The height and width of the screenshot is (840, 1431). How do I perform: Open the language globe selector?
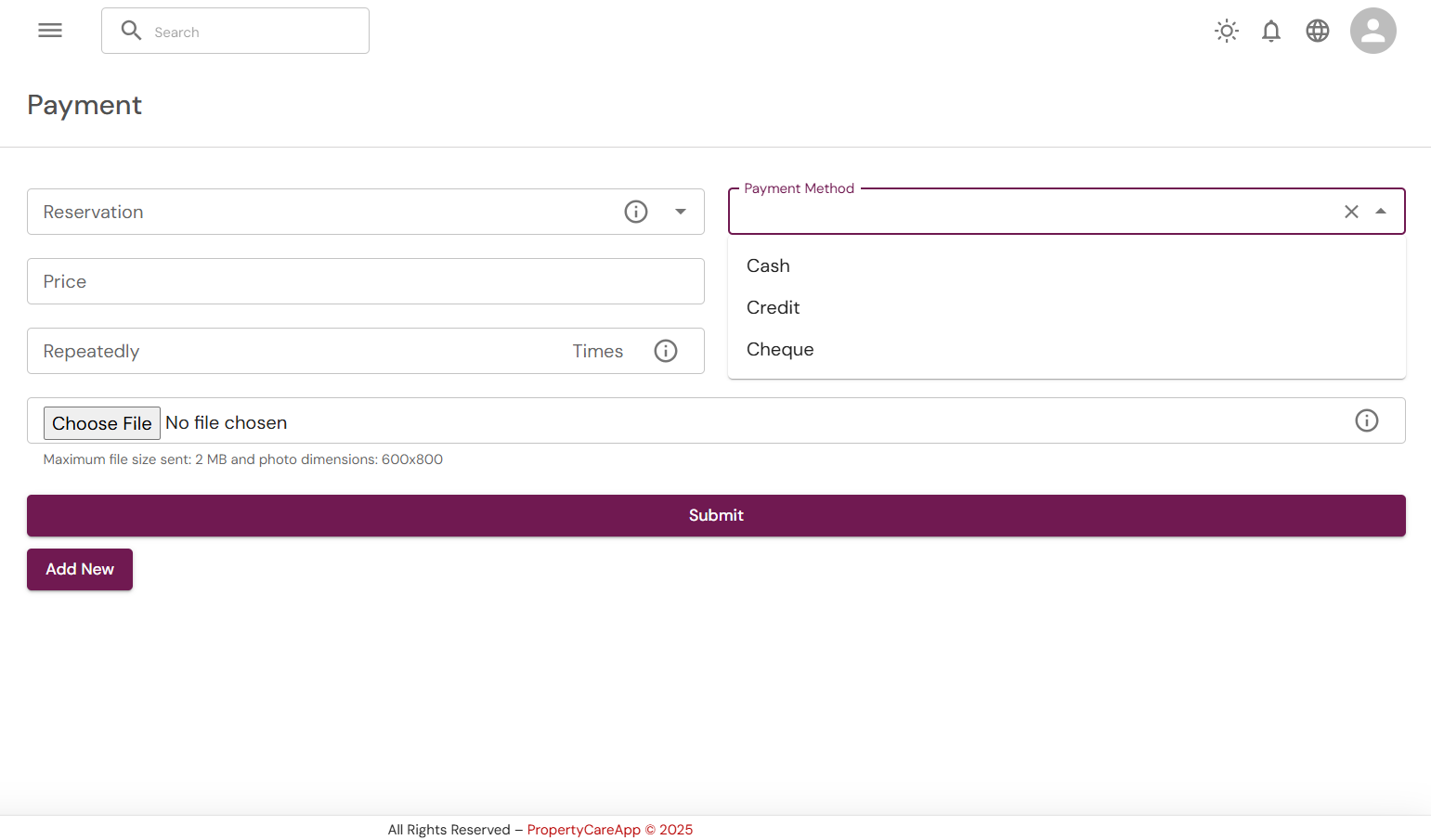click(x=1318, y=31)
